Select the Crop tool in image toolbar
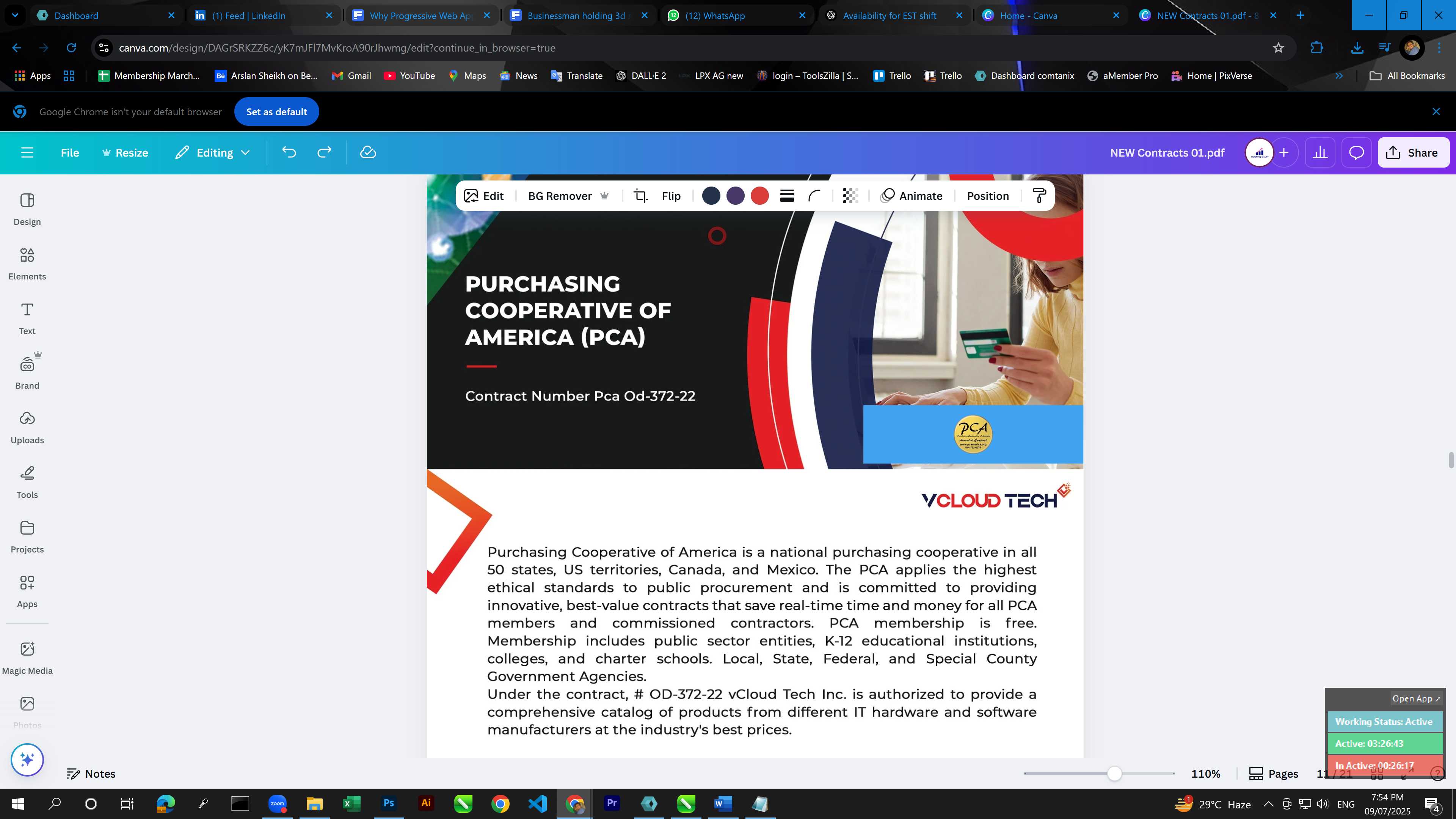1456x819 pixels. tap(640, 196)
